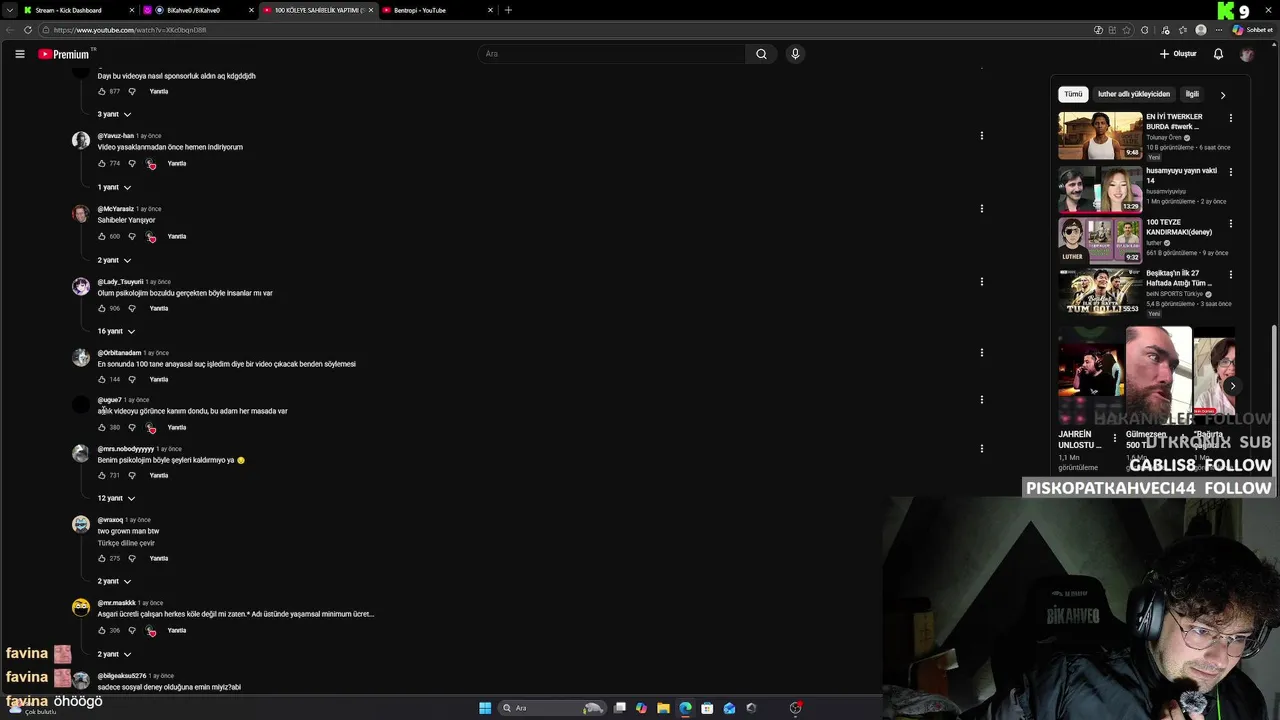Open options menu for @McYarasiz comment
The width and height of the screenshot is (1280, 720).
pyautogui.click(x=981, y=209)
